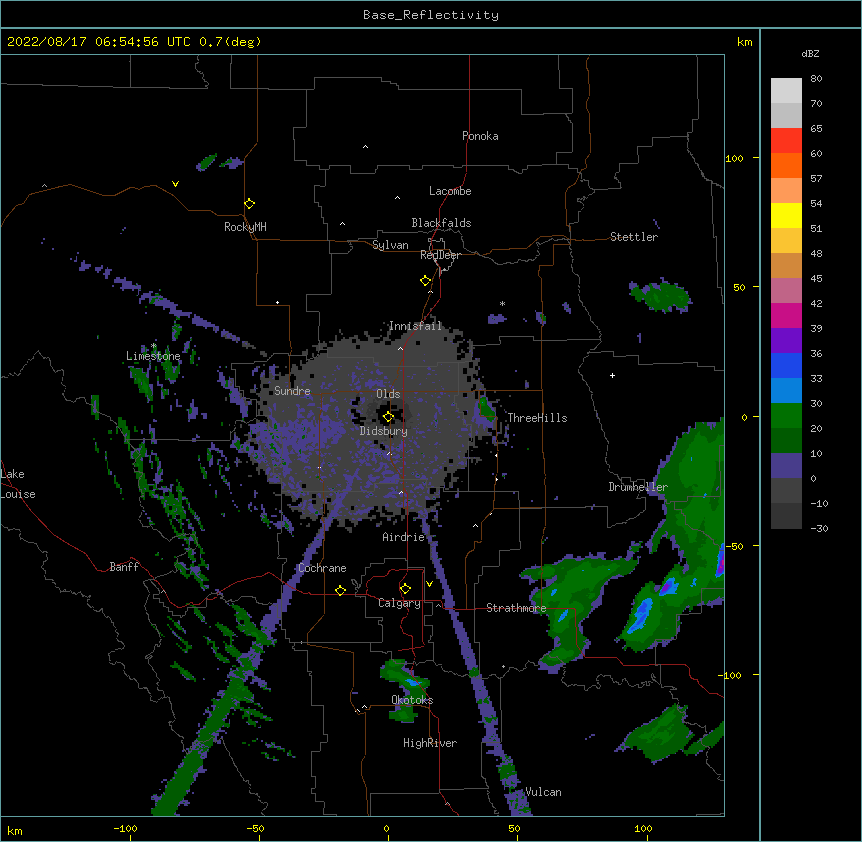Click the Base_Reflectivity title
Viewport: 862px width, 842px height.
[431, 15]
